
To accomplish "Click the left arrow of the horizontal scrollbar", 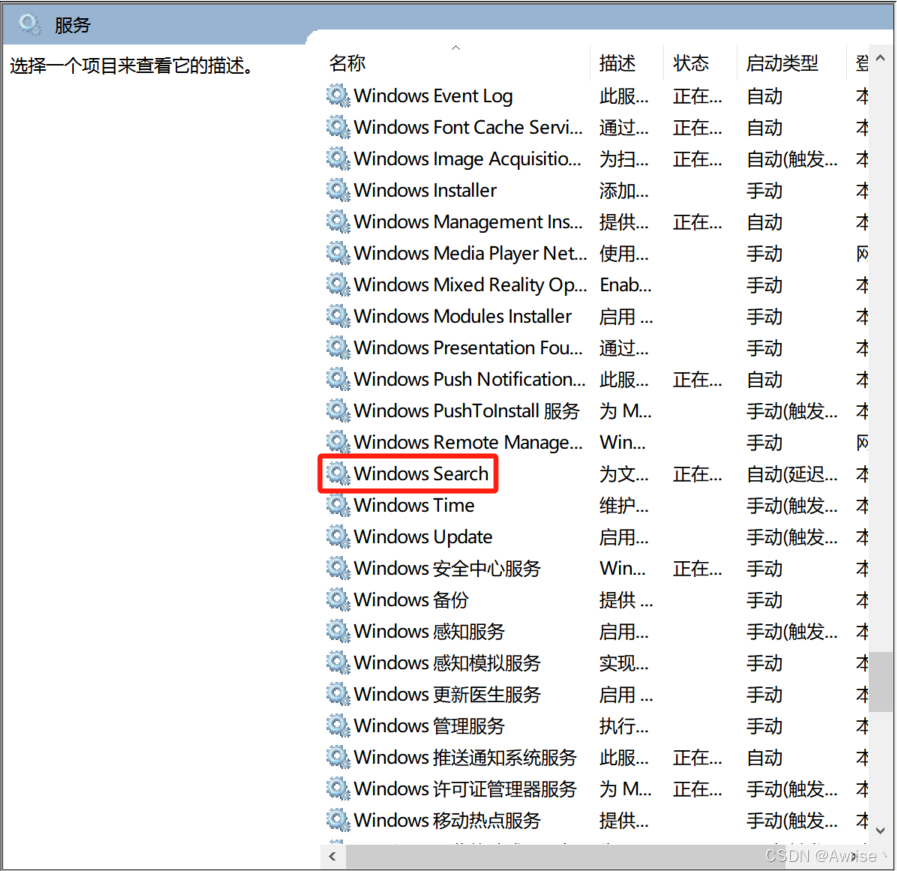I will tap(333, 856).
